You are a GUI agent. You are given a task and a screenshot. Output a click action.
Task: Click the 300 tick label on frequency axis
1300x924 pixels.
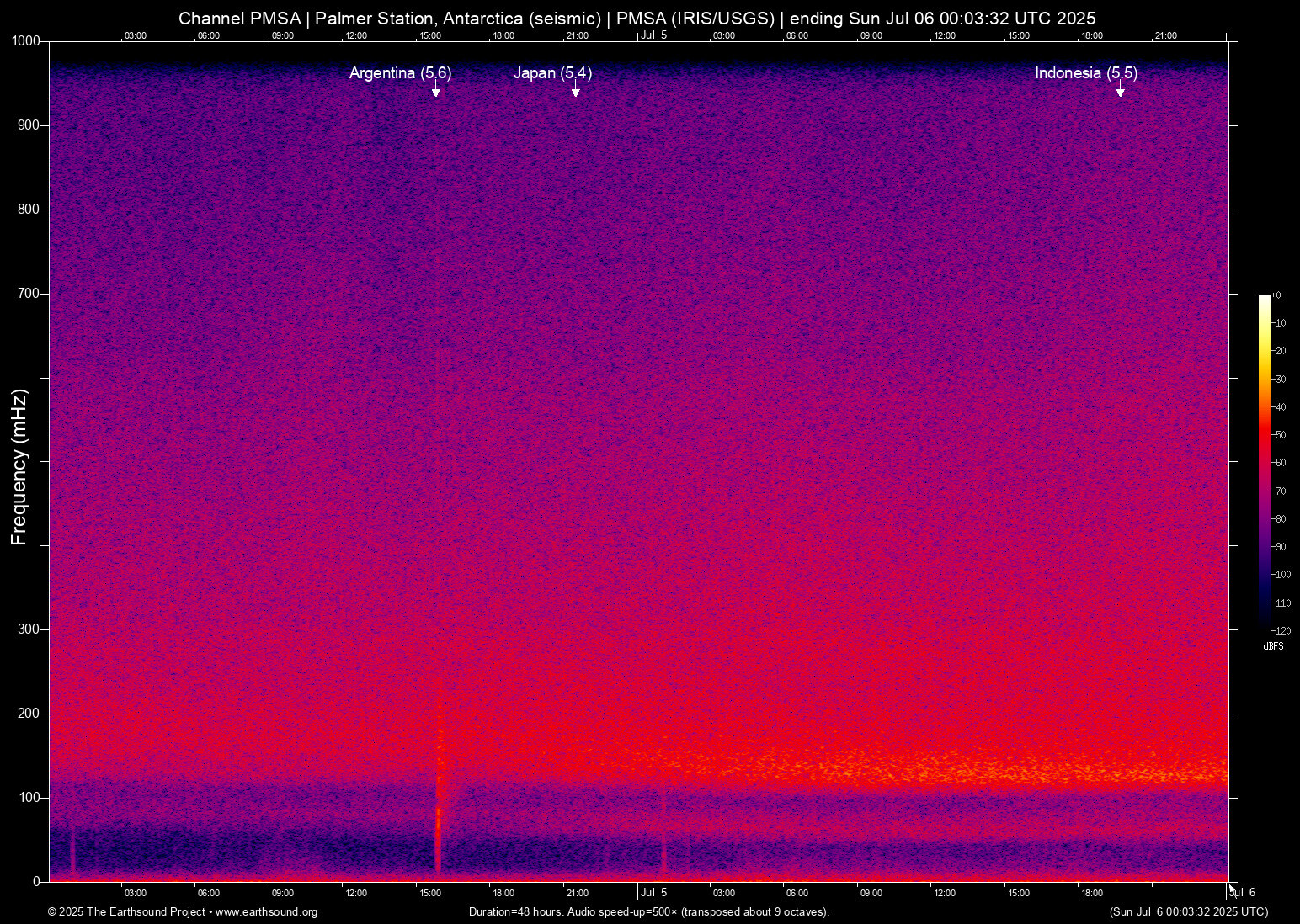coord(29,629)
